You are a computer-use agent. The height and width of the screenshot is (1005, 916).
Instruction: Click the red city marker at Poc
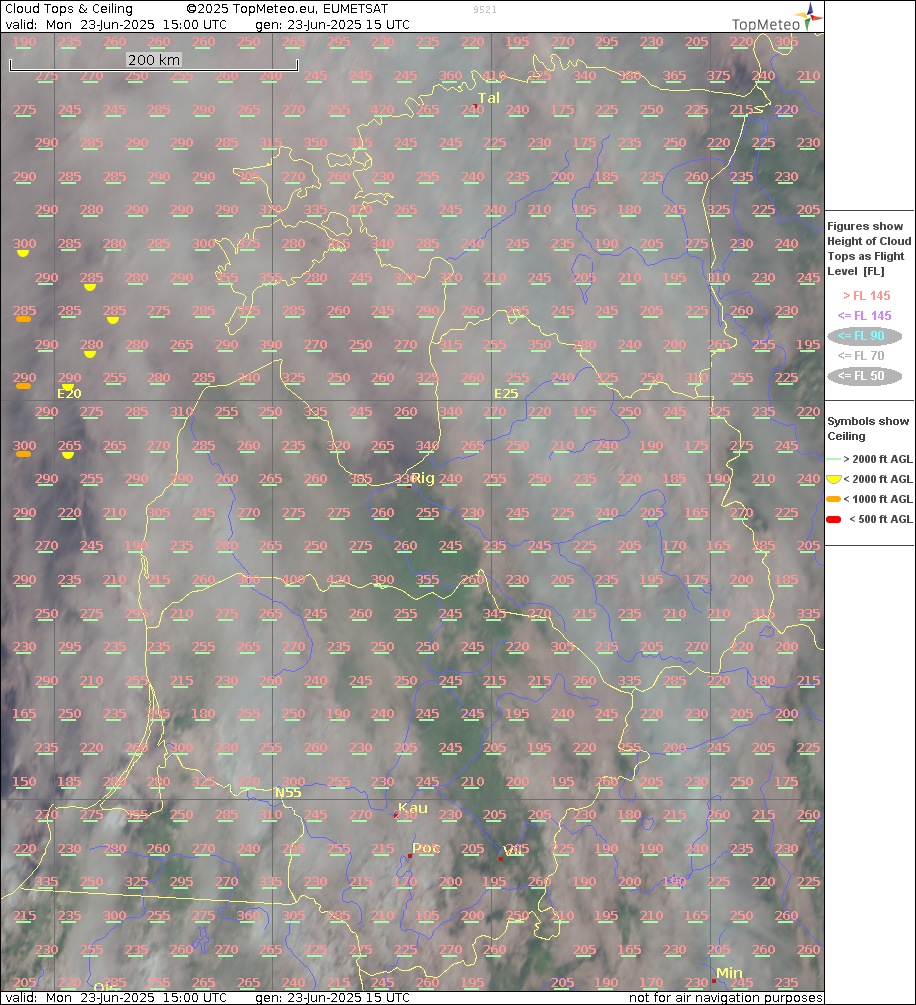click(410, 856)
